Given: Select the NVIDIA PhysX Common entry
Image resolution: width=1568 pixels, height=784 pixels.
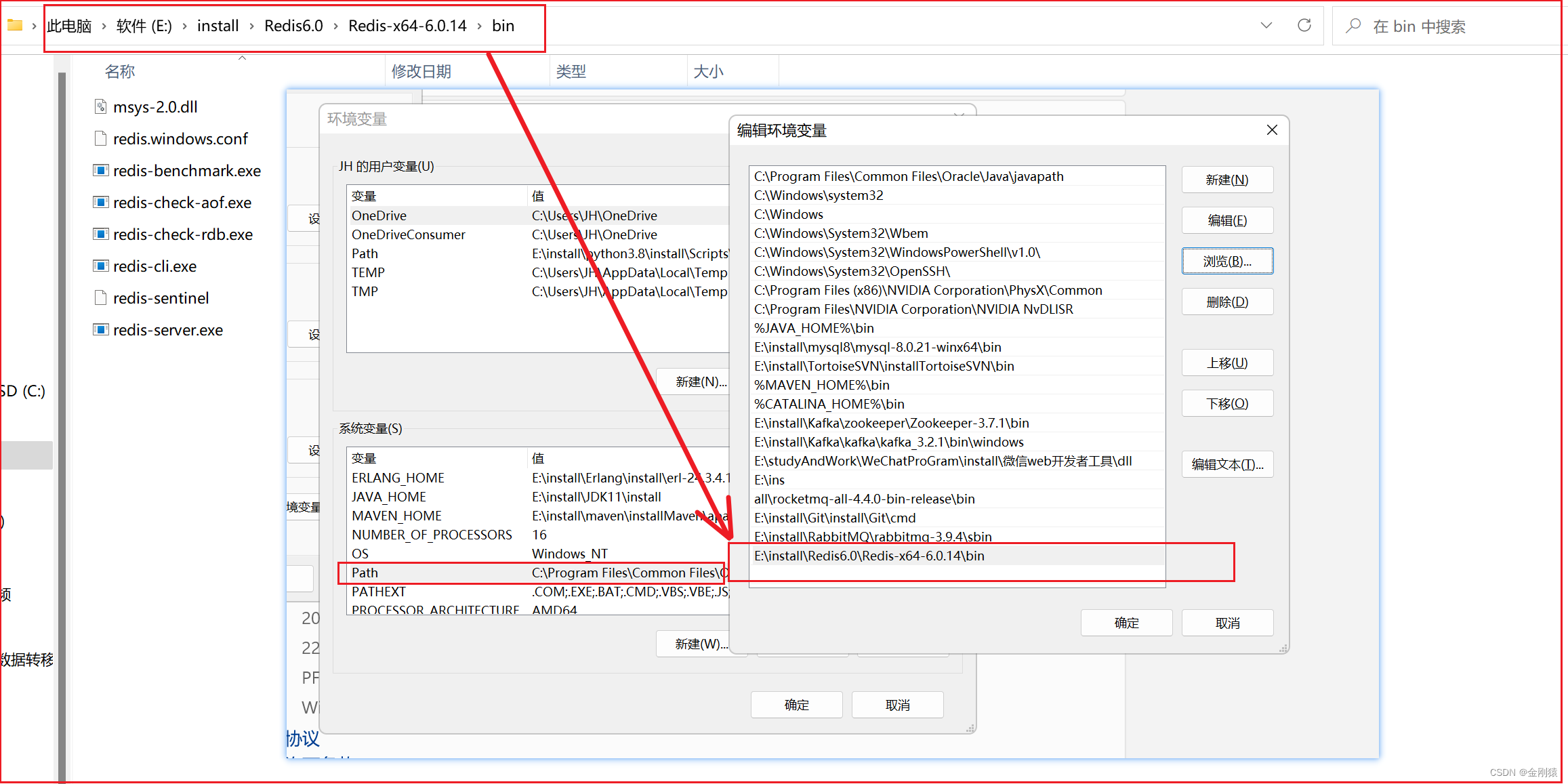Looking at the screenshot, I should pos(957,290).
